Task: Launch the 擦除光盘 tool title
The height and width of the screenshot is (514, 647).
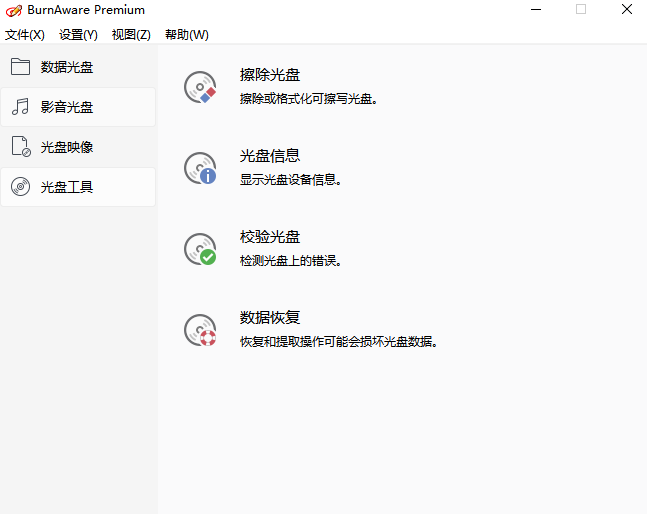Action: (x=270, y=75)
